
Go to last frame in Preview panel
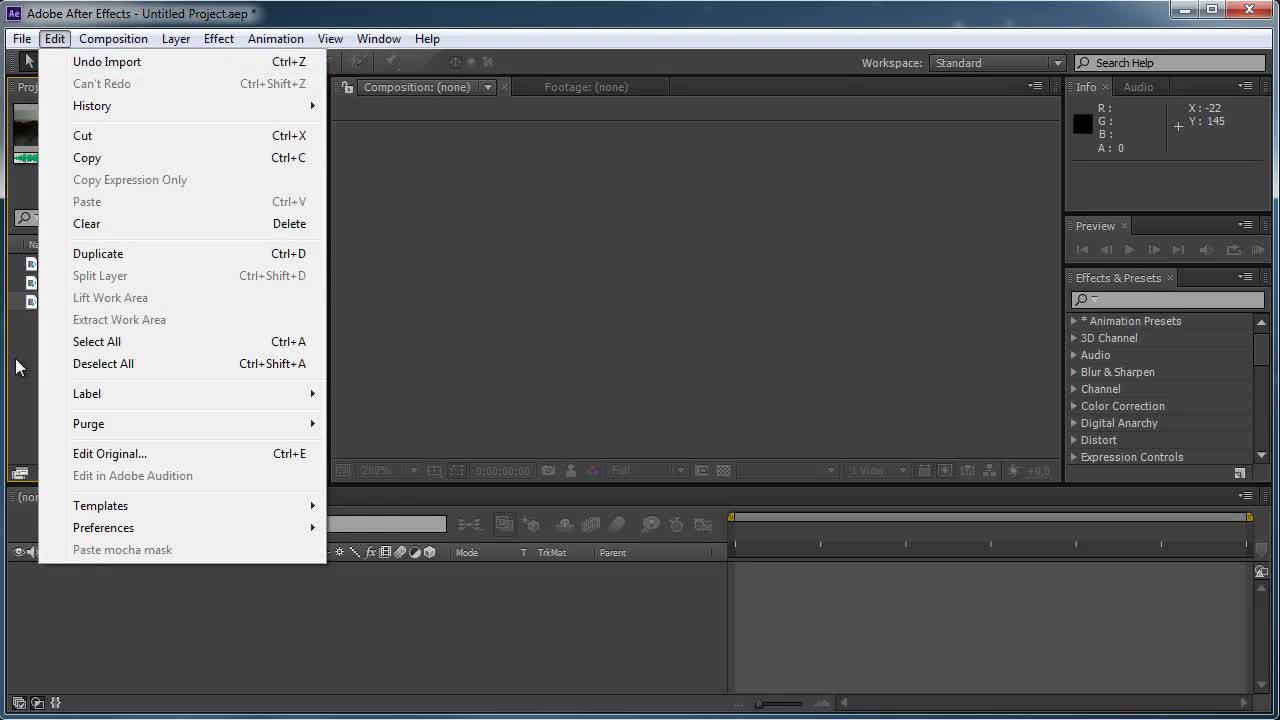click(x=1178, y=250)
